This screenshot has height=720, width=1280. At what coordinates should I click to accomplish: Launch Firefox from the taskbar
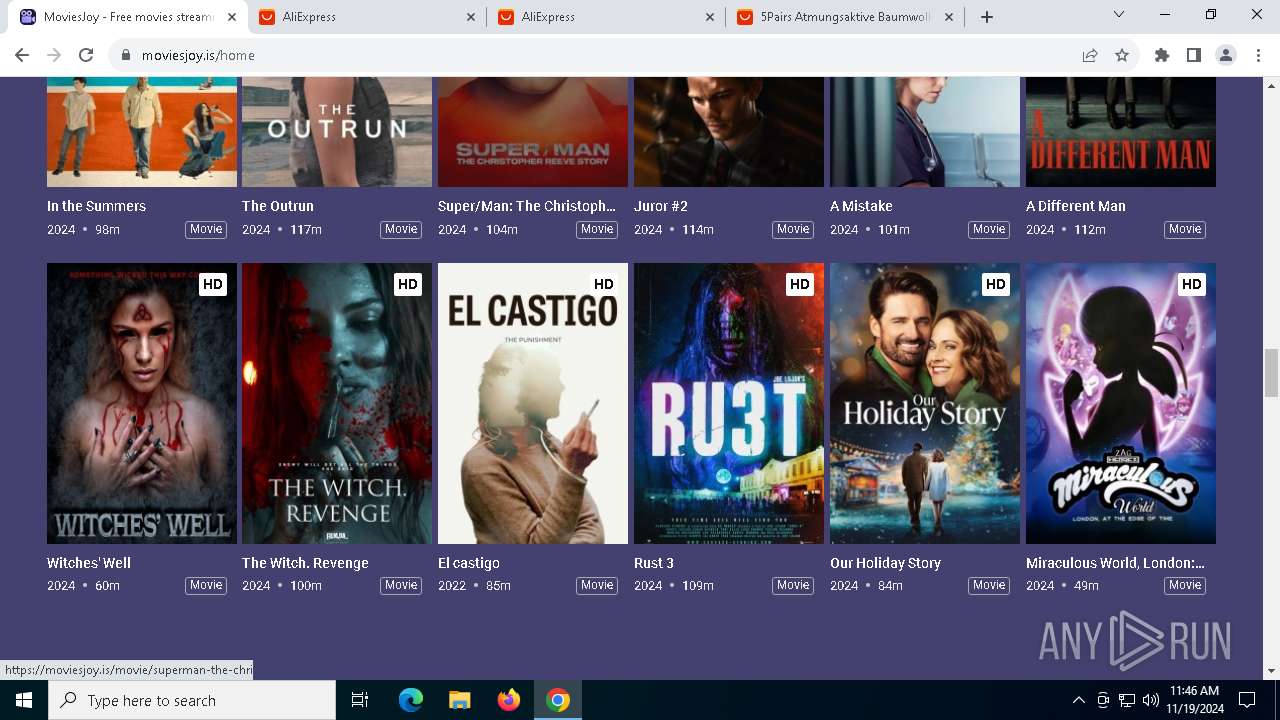click(509, 700)
